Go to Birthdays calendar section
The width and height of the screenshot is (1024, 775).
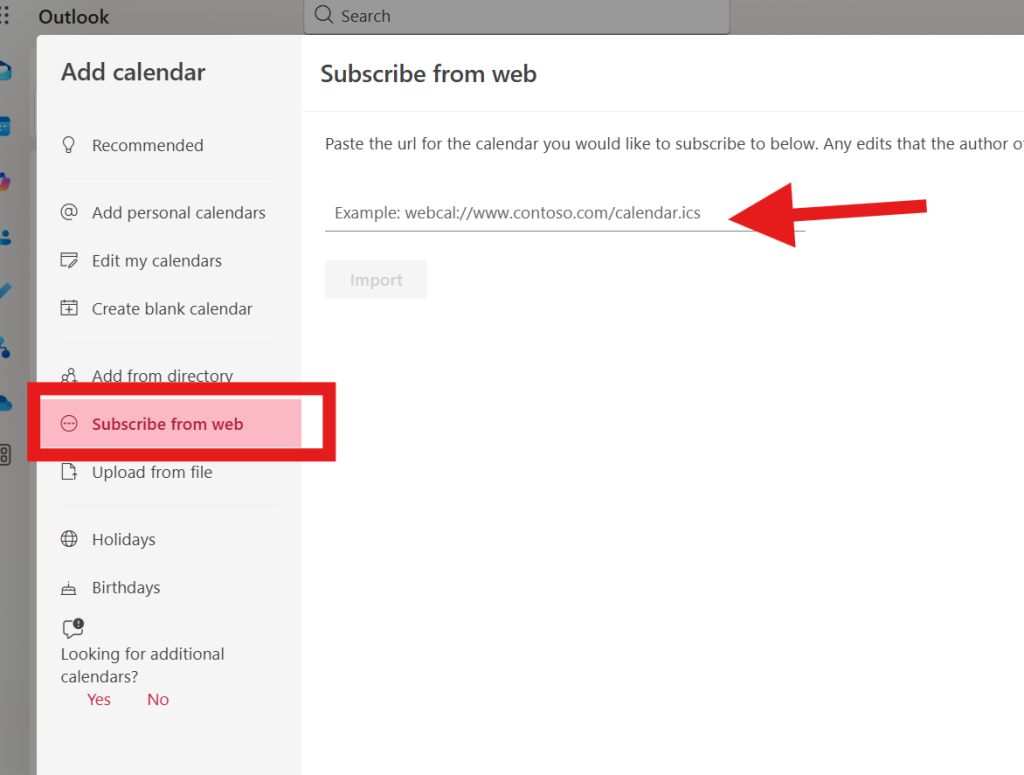click(x=126, y=588)
